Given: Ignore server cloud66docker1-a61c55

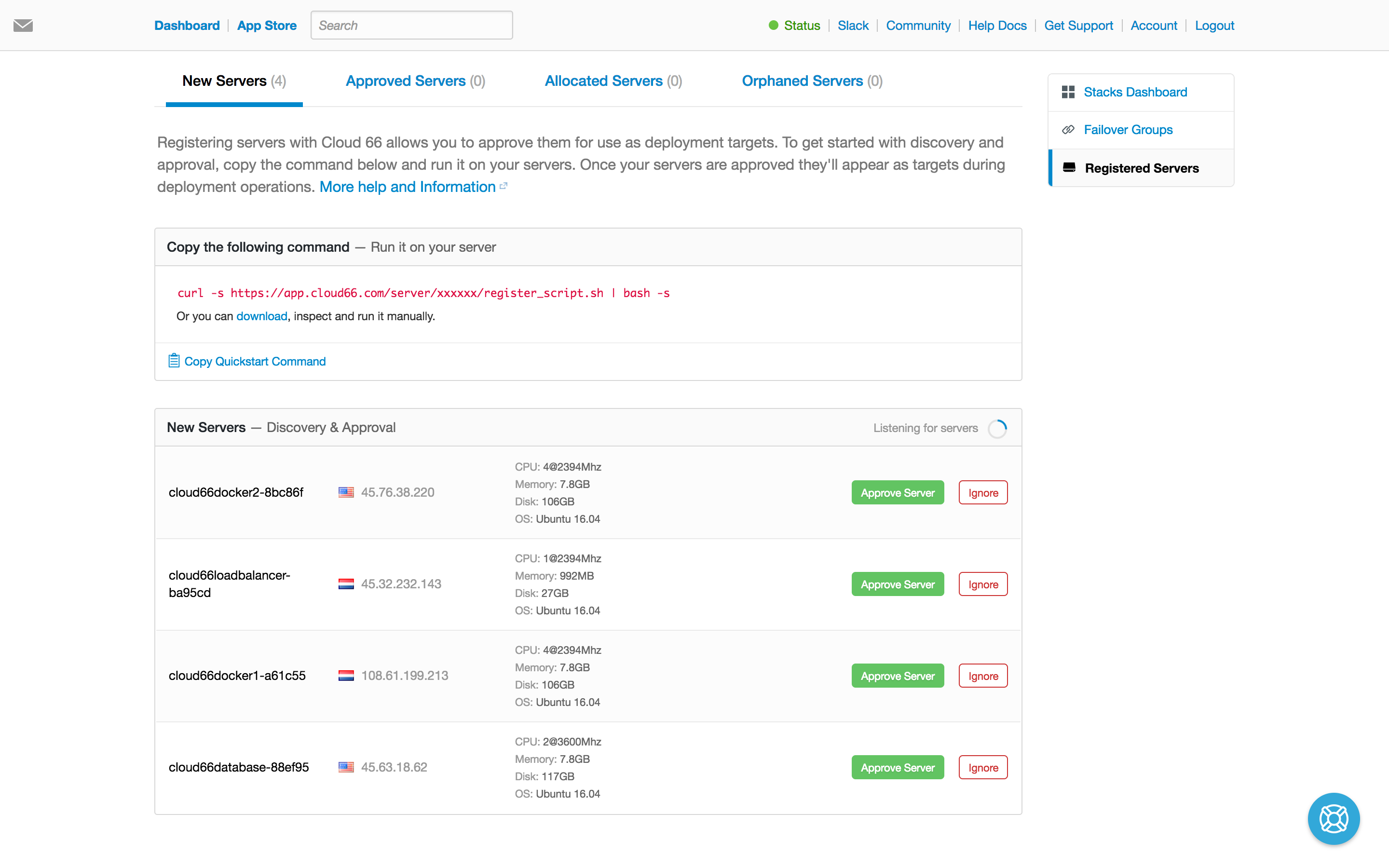Looking at the screenshot, I should (x=983, y=676).
